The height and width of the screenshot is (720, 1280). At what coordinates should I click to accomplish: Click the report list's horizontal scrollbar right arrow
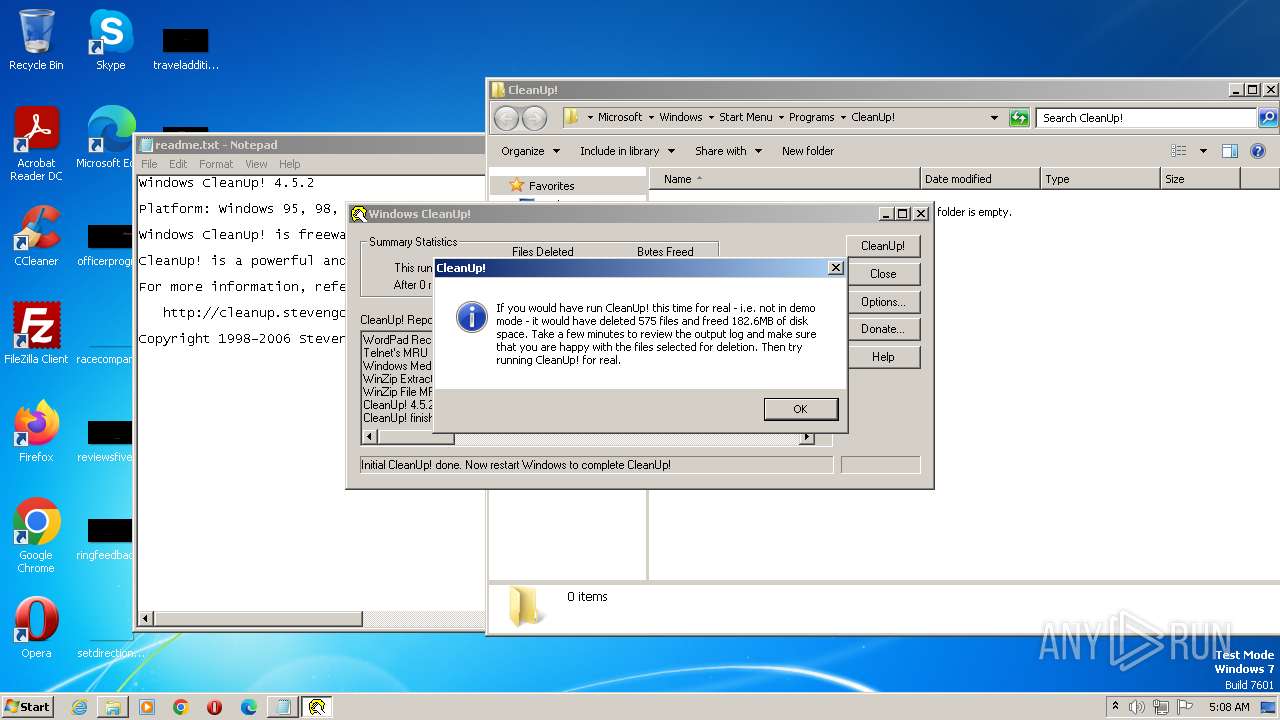pos(806,438)
